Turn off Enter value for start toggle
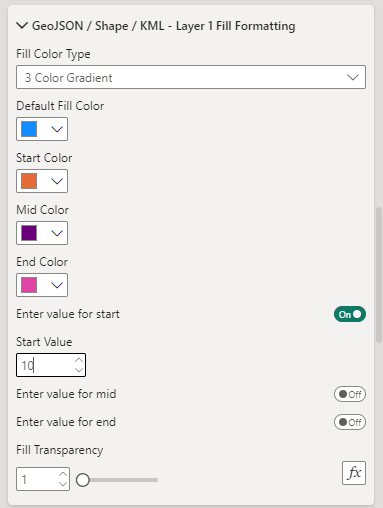383x508 pixels. pyautogui.click(x=350, y=314)
